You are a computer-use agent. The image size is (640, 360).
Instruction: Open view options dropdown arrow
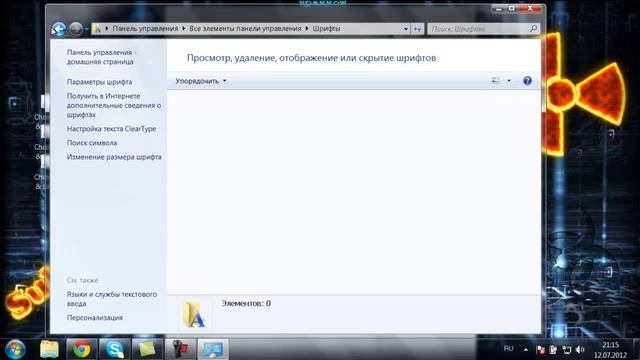pos(509,81)
